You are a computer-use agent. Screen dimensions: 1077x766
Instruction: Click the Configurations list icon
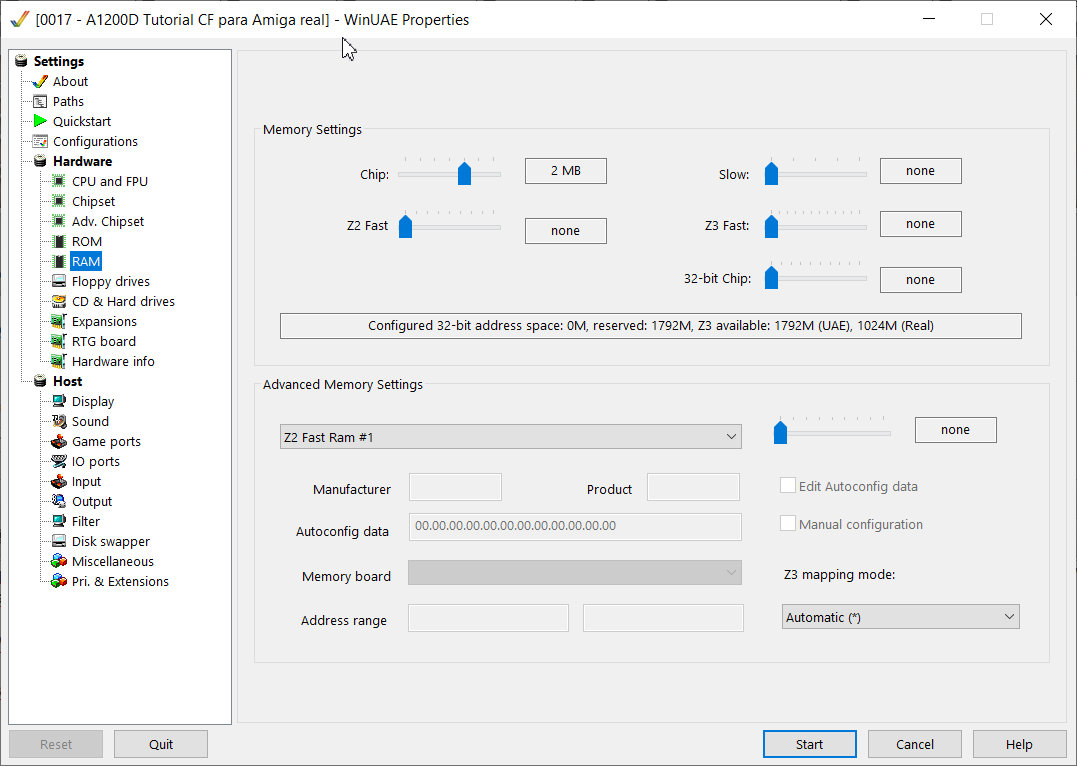point(40,142)
